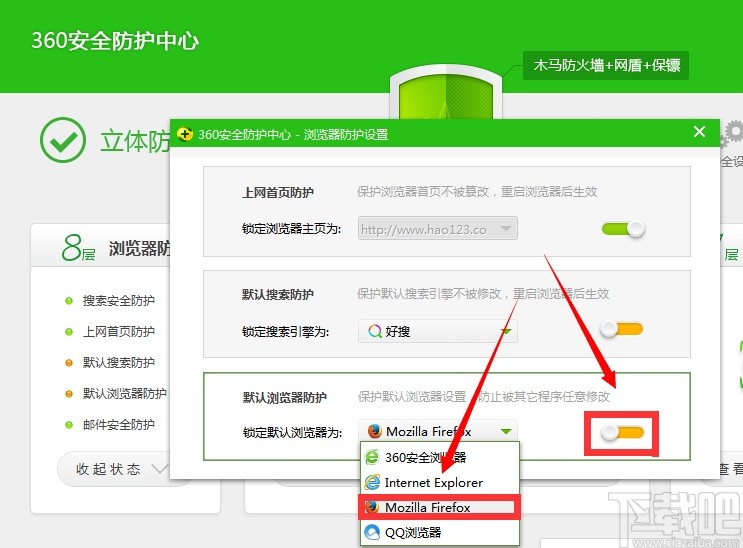Expand the search engine dropdown arrow
743x548 pixels.
coord(506,331)
